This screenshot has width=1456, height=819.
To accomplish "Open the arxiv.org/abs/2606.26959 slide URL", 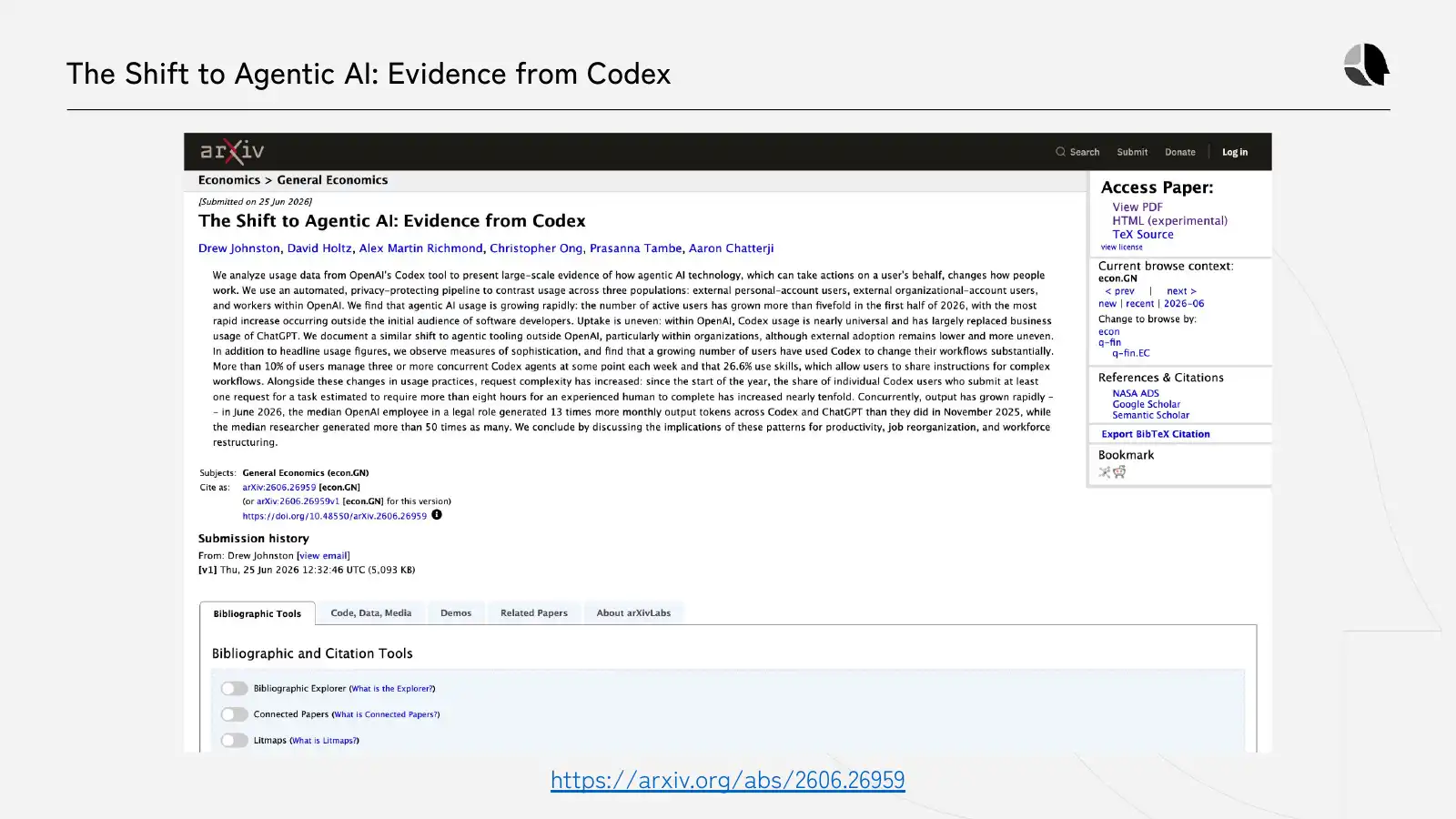I will pos(728,780).
